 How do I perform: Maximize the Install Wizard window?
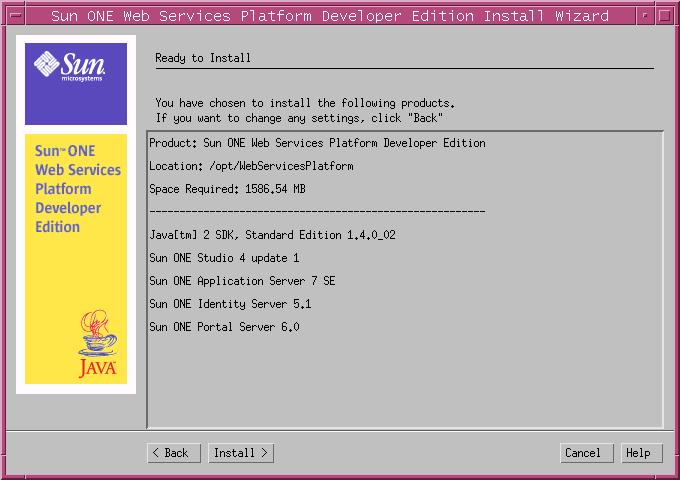pos(664,16)
